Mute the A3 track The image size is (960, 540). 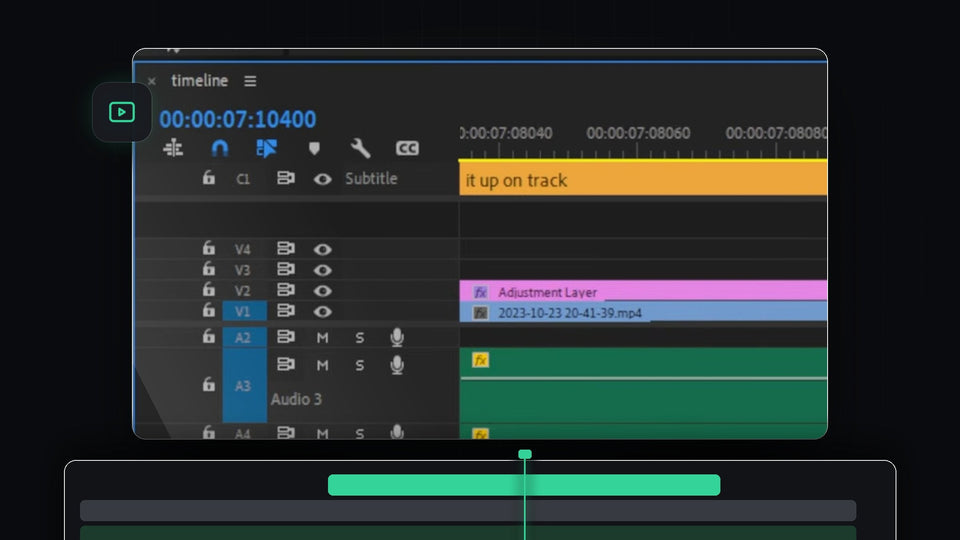tap(323, 366)
